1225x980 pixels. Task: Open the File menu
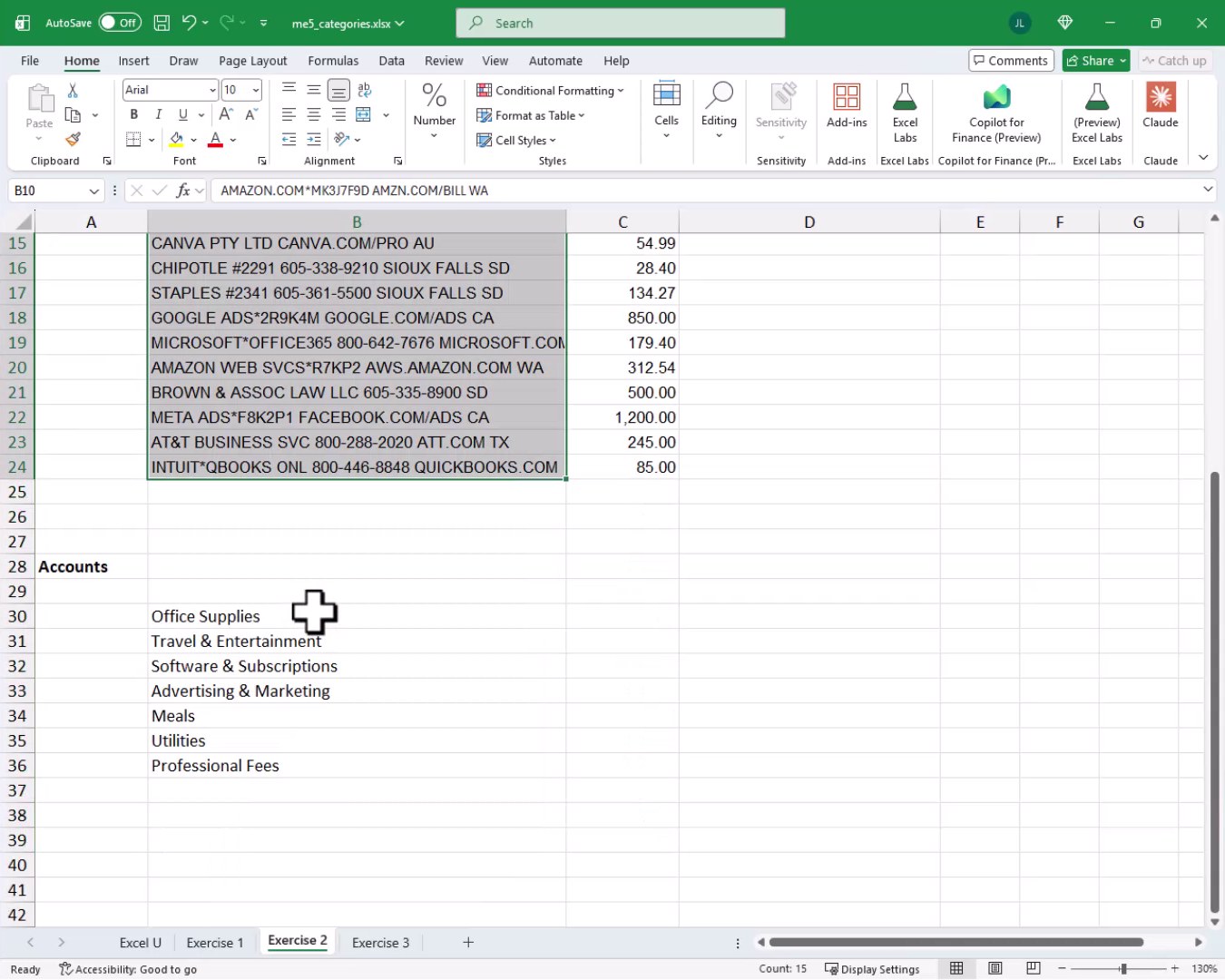coord(30,61)
